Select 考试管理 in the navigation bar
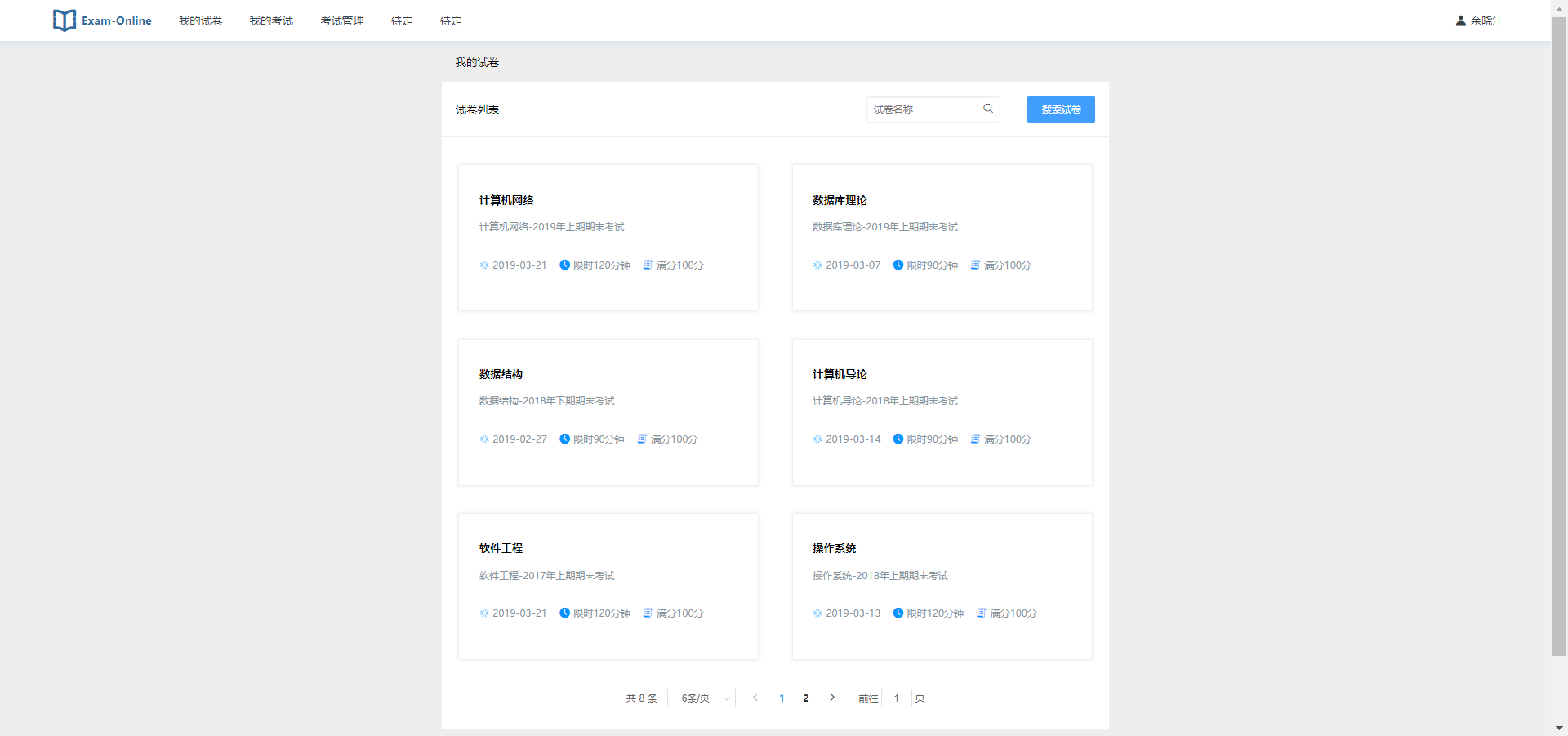This screenshot has width=1568, height=736. (x=342, y=20)
